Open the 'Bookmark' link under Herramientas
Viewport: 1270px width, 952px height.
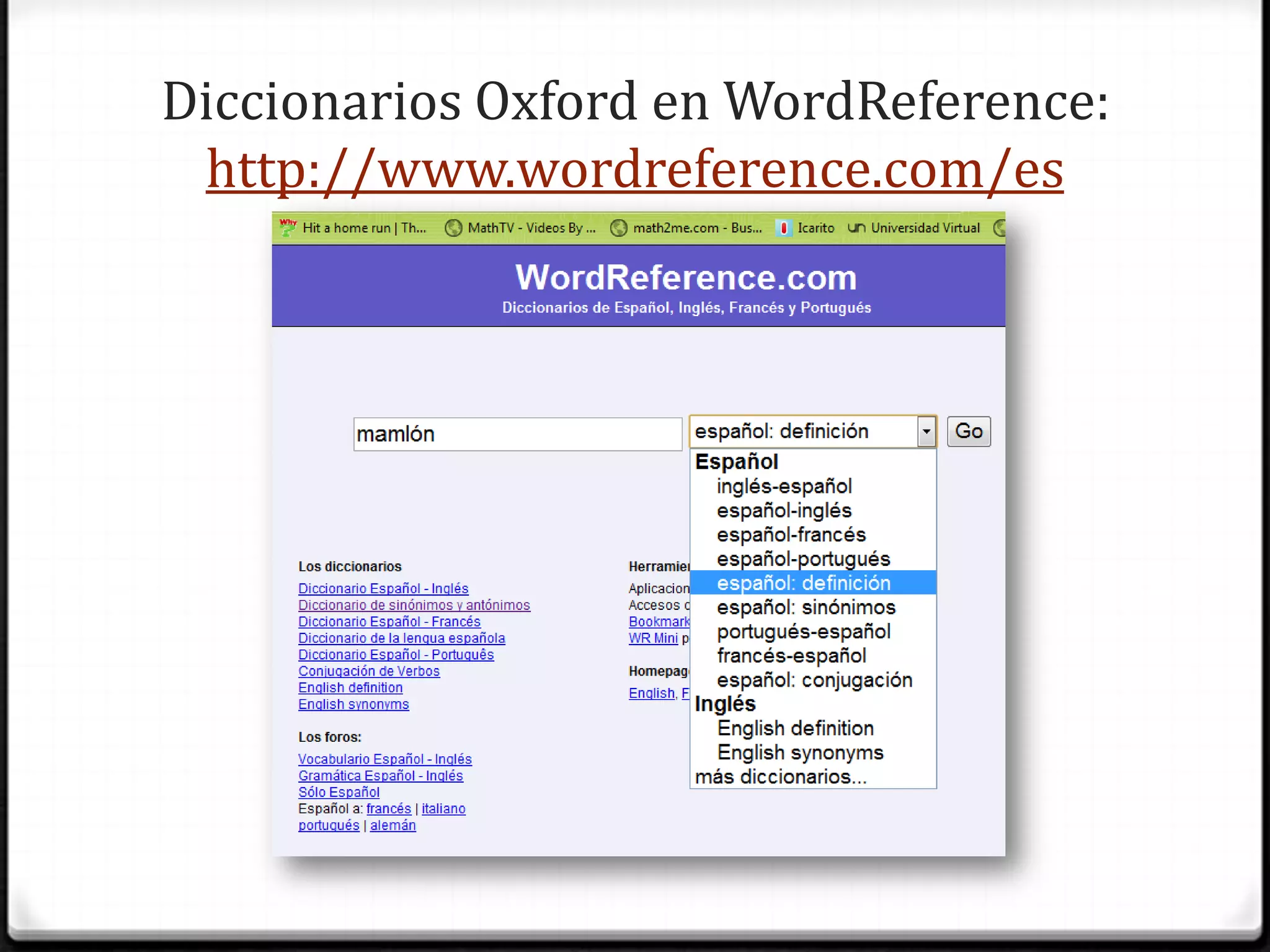pyautogui.click(x=659, y=622)
